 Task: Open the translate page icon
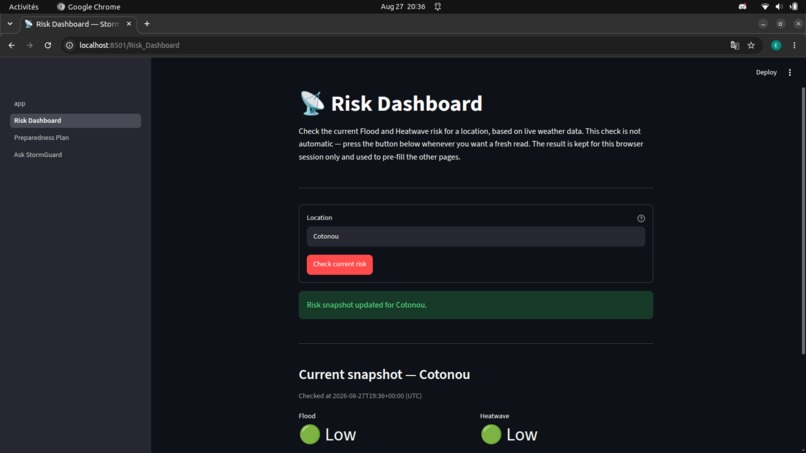735,45
